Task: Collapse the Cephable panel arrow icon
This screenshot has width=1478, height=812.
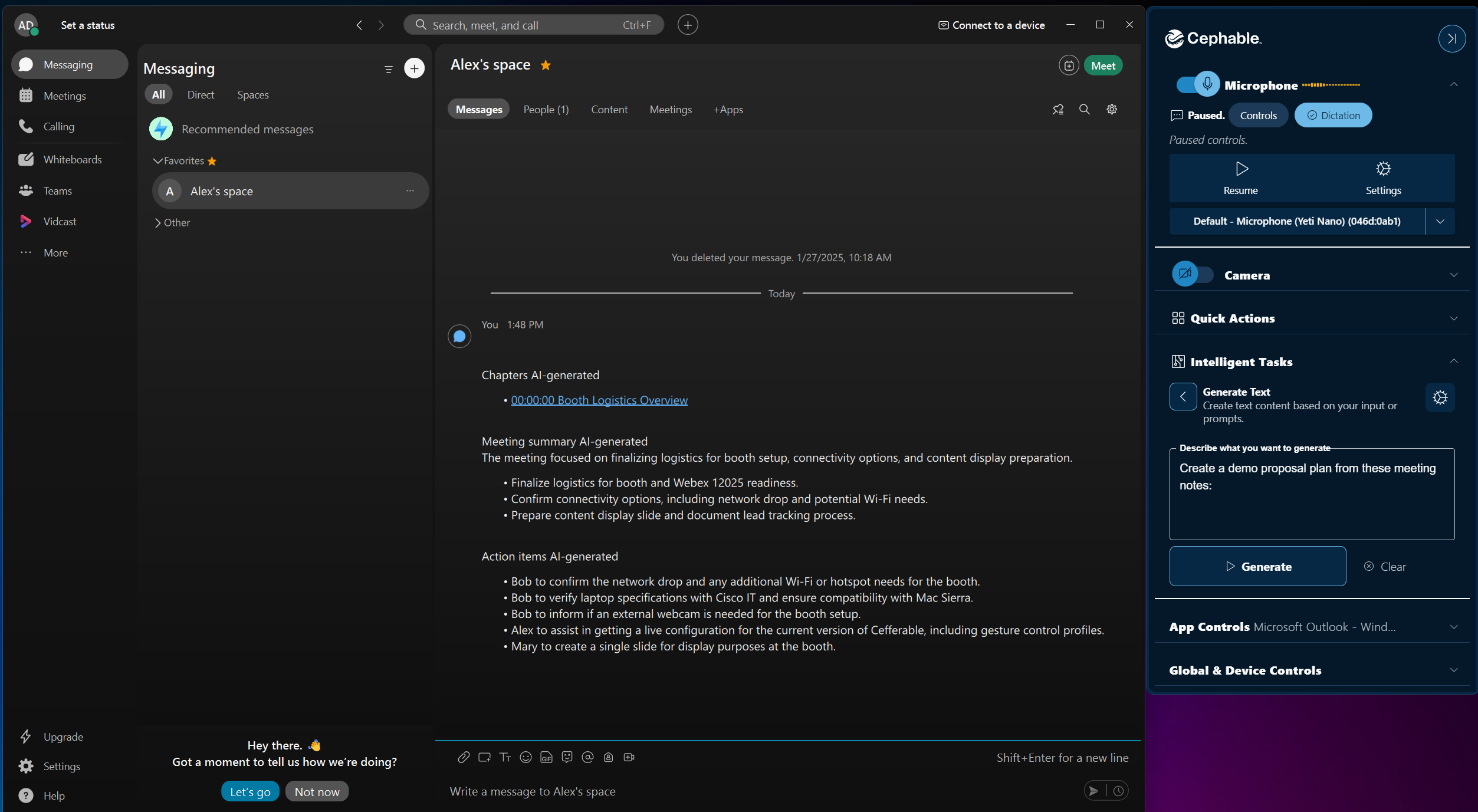Action: (x=1451, y=39)
